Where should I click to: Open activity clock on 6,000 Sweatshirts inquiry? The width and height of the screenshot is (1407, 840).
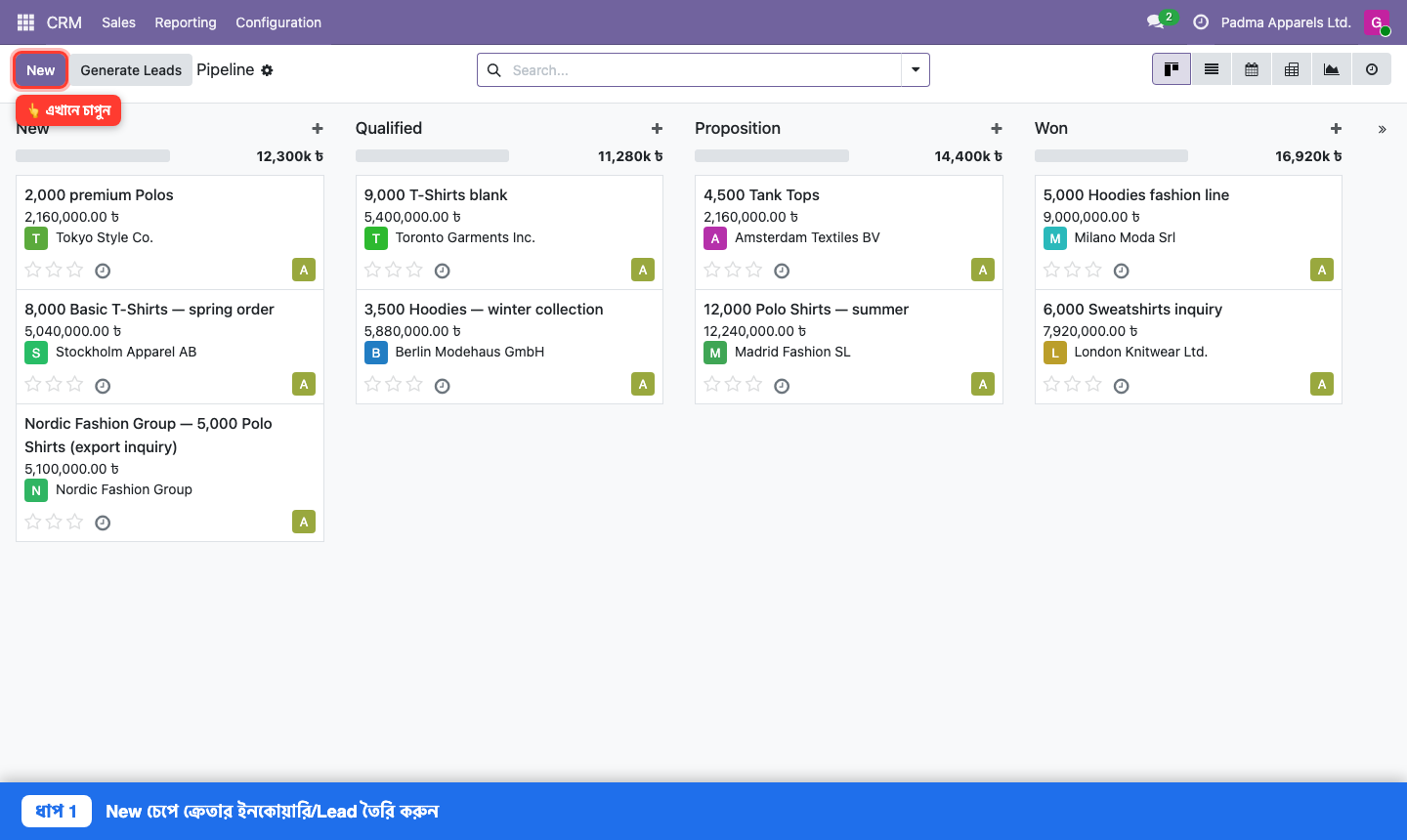pos(1122,386)
